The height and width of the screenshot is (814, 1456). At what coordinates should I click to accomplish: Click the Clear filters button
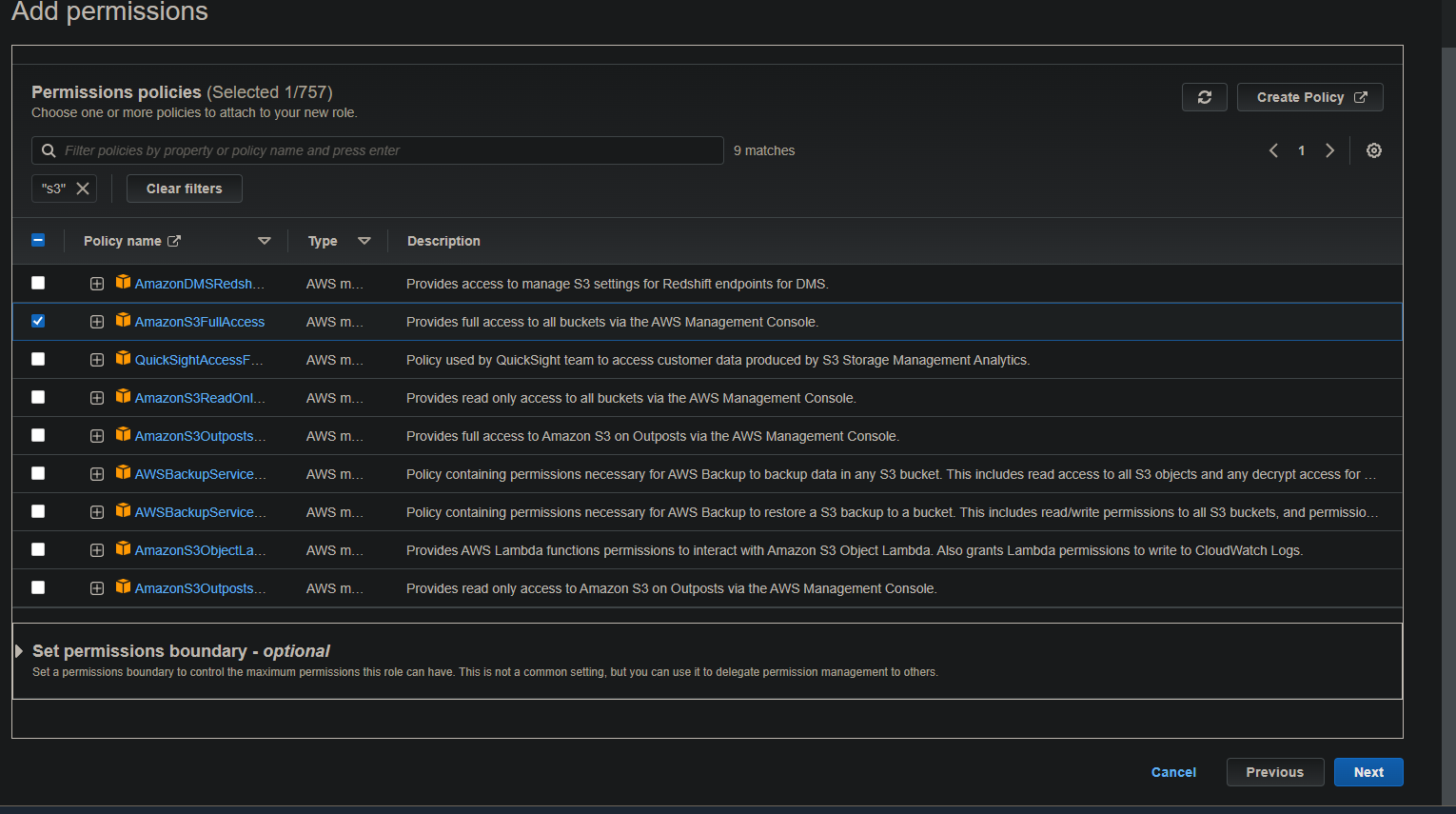[185, 189]
